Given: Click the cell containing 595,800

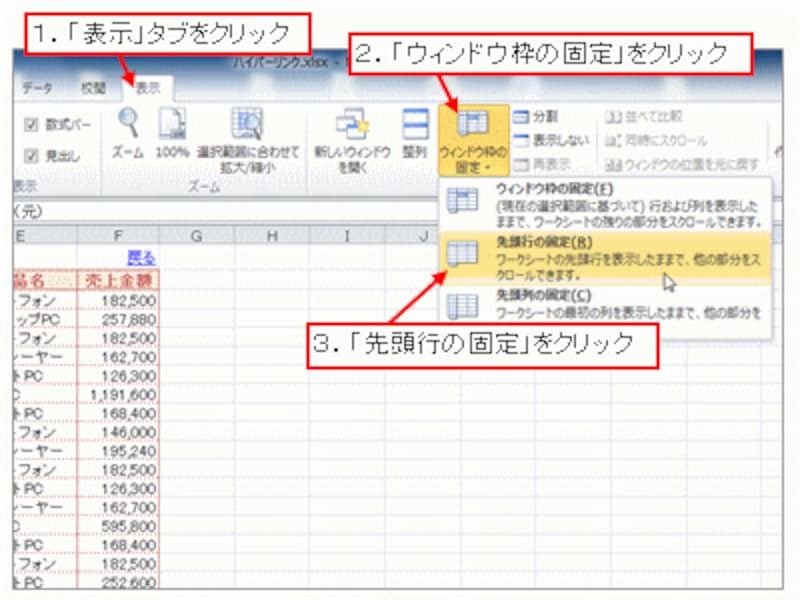Looking at the screenshot, I should pos(118,527).
